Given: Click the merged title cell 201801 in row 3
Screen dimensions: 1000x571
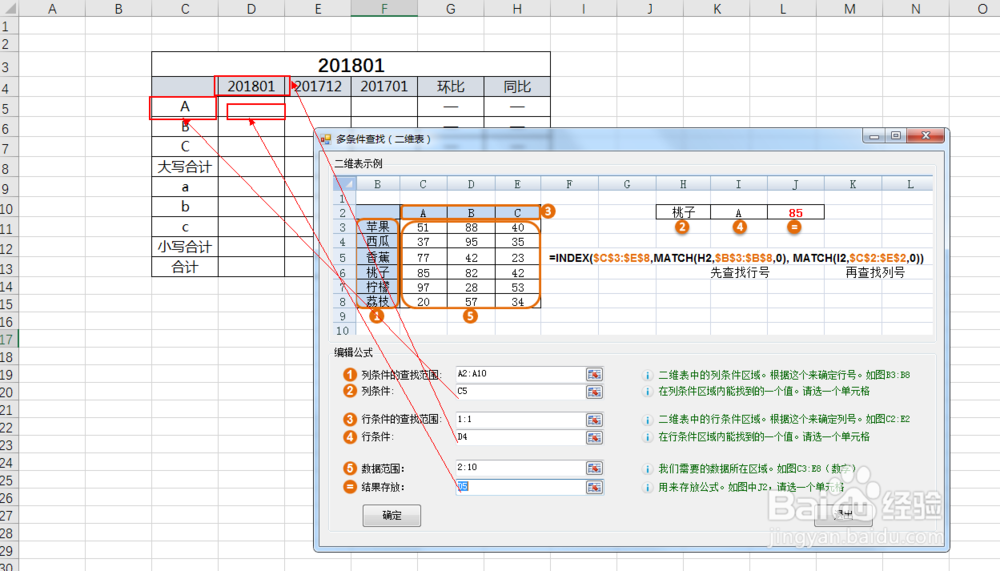Looking at the screenshot, I should pos(351,65).
